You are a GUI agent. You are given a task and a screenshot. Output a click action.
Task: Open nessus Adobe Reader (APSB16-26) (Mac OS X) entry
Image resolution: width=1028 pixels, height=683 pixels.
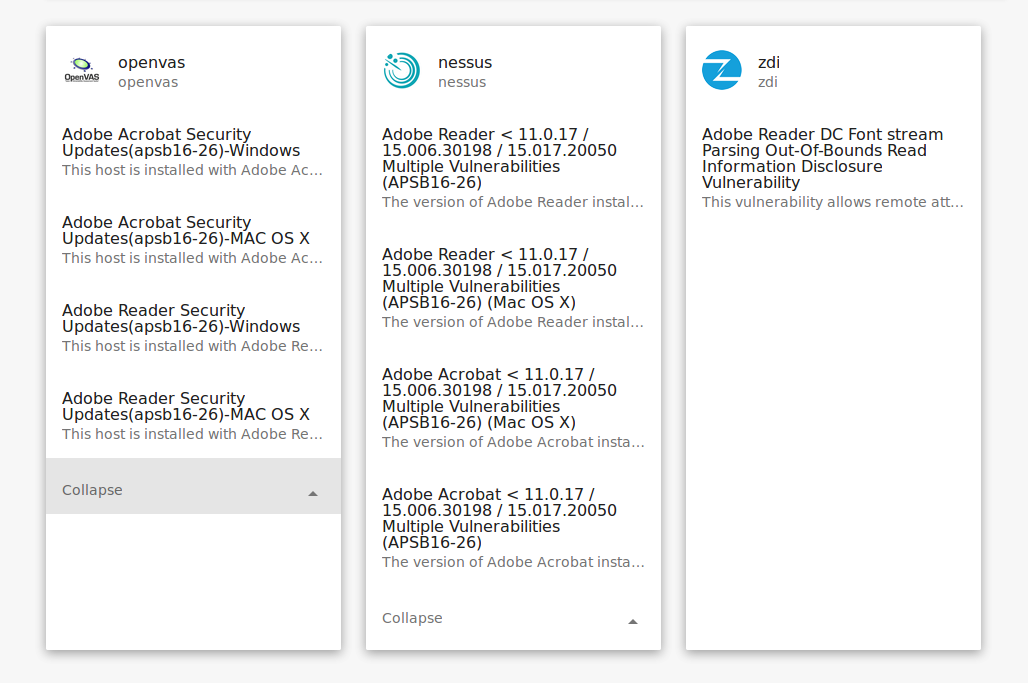click(x=513, y=287)
